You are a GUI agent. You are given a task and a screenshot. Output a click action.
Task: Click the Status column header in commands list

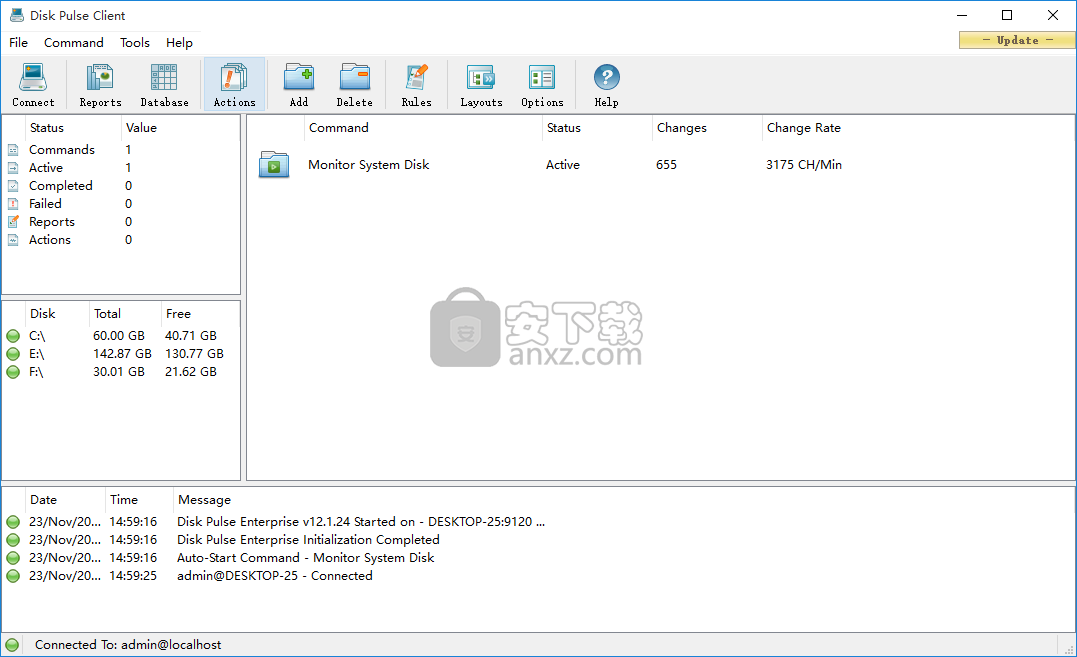[597, 128]
